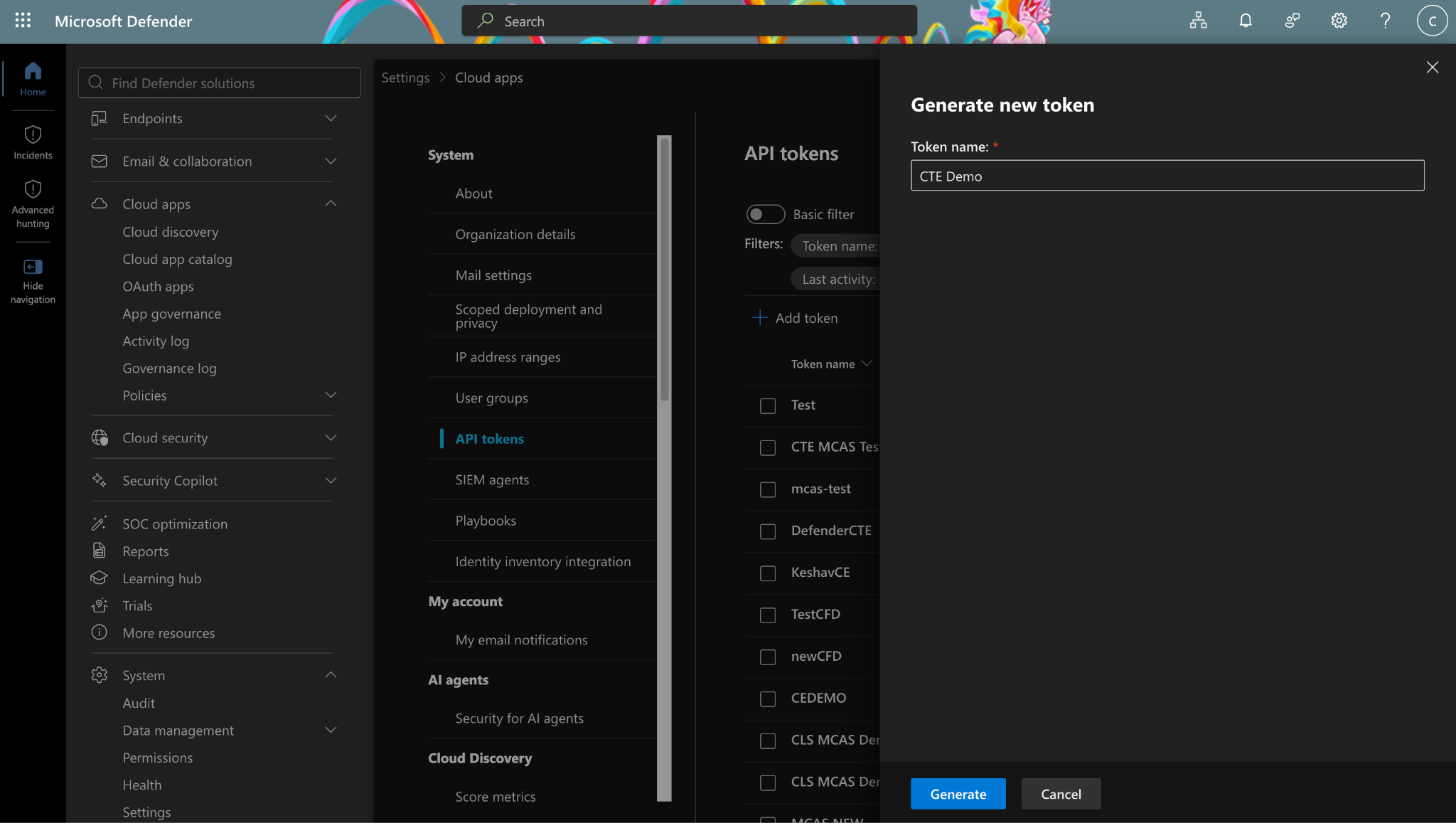Click the Security Copilot sparkle icon

tap(100, 481)
